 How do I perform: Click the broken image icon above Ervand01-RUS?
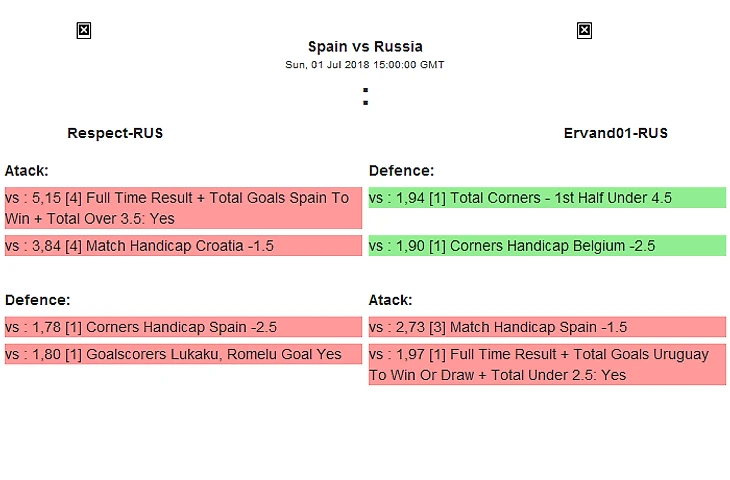click(584, 31)
